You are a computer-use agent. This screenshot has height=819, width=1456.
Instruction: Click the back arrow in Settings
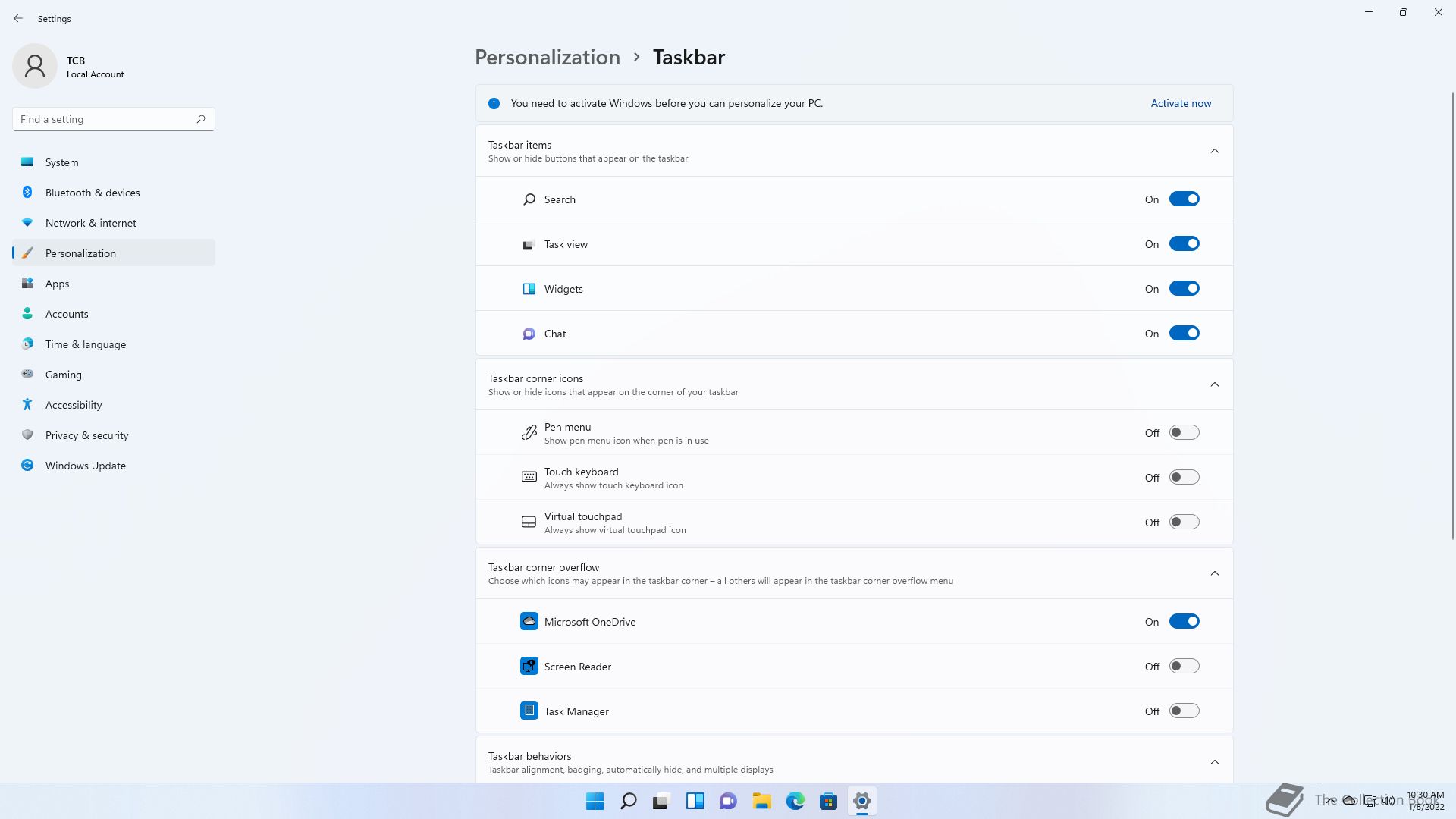click(x=18, y=18)
